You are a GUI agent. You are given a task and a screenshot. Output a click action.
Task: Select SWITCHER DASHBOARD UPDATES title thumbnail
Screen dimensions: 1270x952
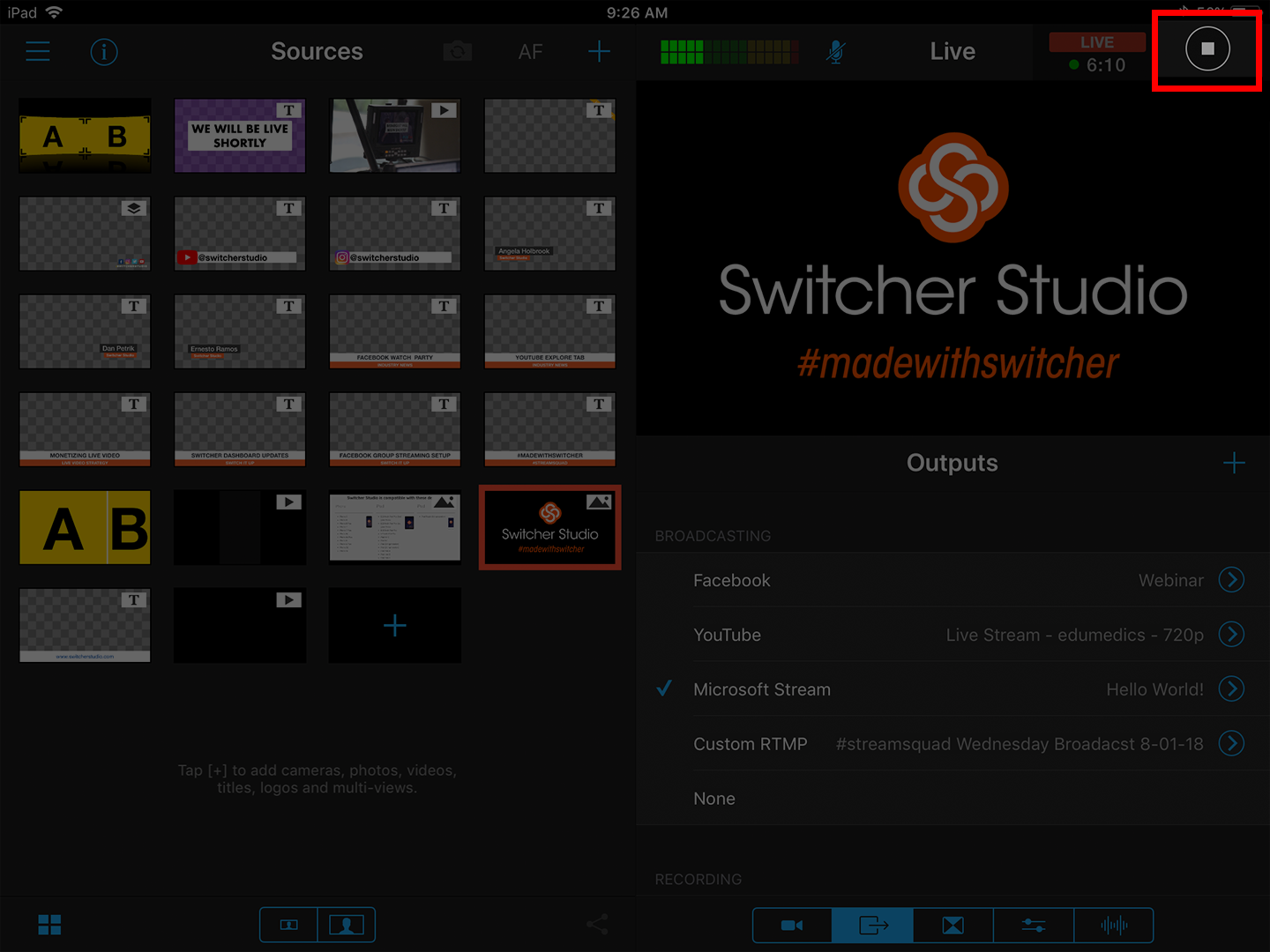pyautogui.click(x=240, y=429)
